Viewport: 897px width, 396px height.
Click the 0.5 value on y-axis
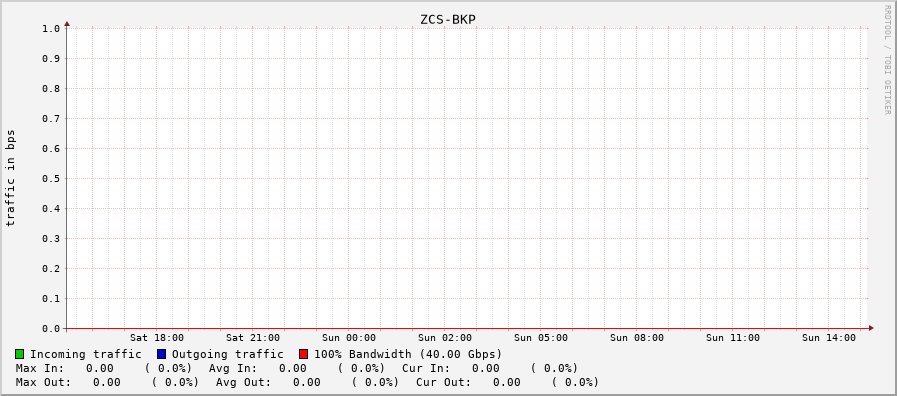click(x=51, y=178)
